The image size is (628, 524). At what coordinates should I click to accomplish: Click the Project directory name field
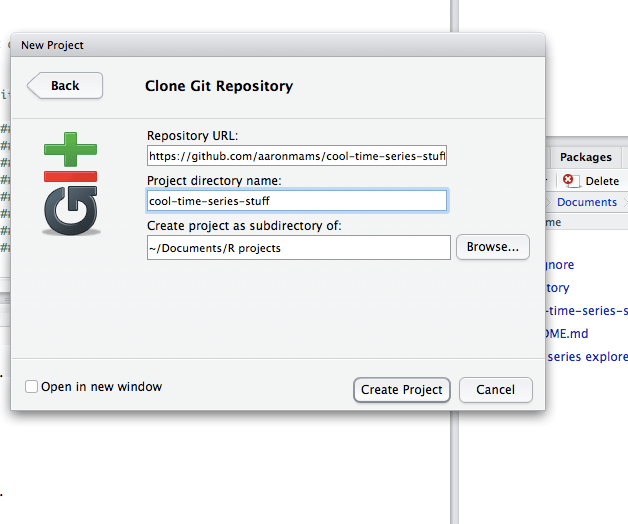click(296, 201)
